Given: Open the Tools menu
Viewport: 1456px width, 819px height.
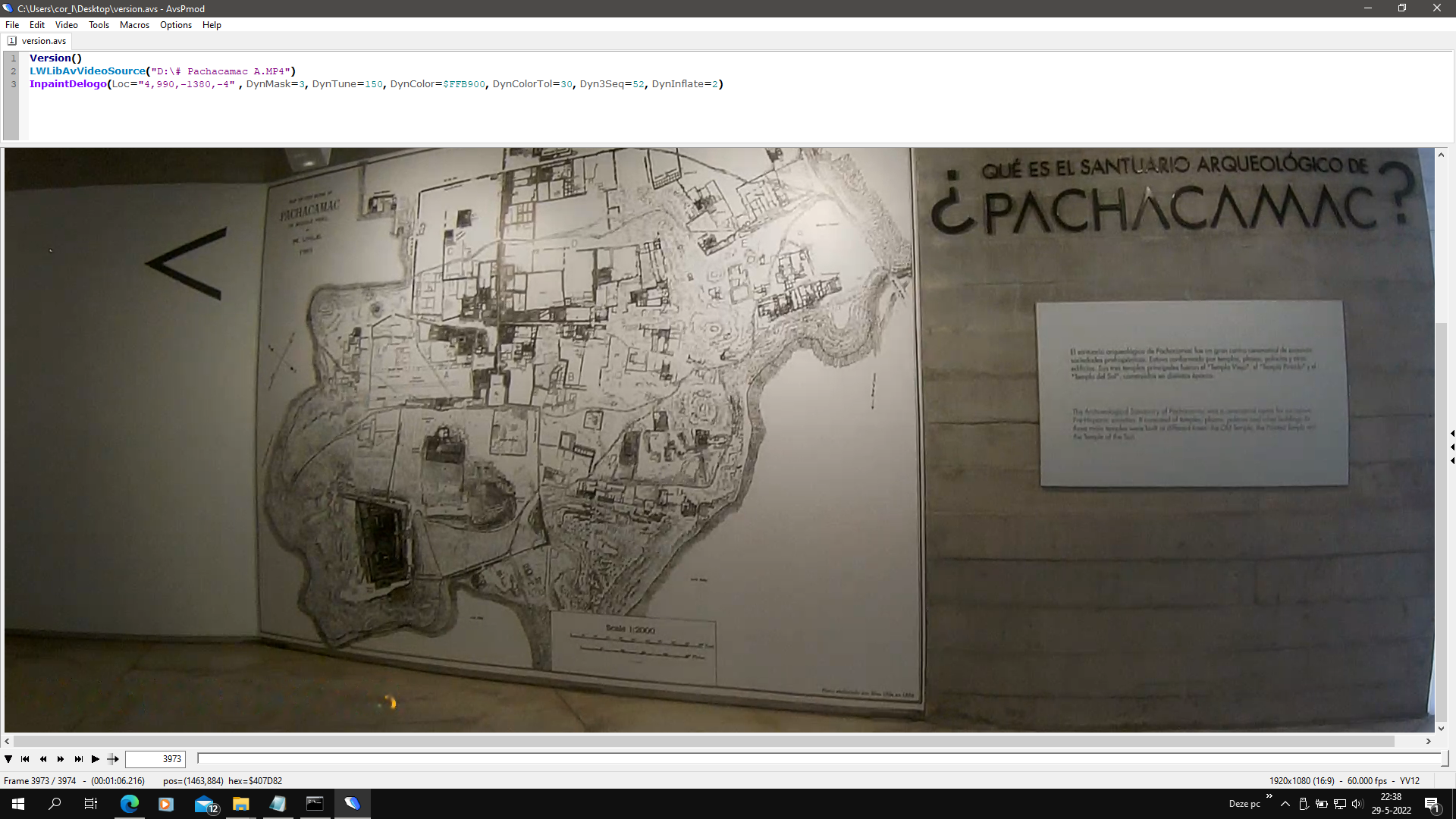Looking at the screenshot, I should (x=99, y=25).
